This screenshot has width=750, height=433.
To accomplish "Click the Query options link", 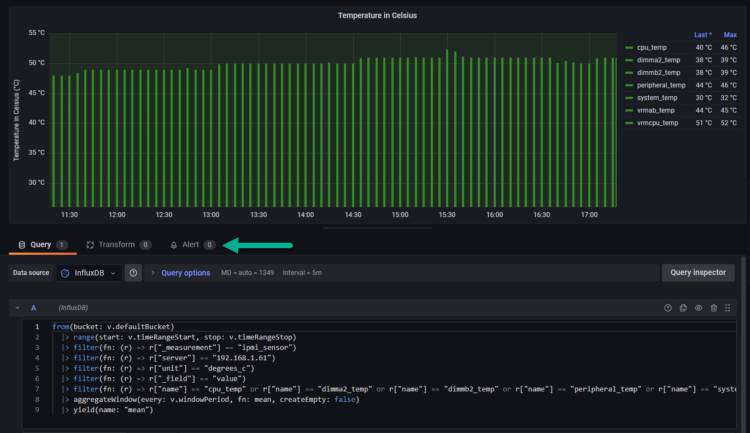I will (186, 273).
